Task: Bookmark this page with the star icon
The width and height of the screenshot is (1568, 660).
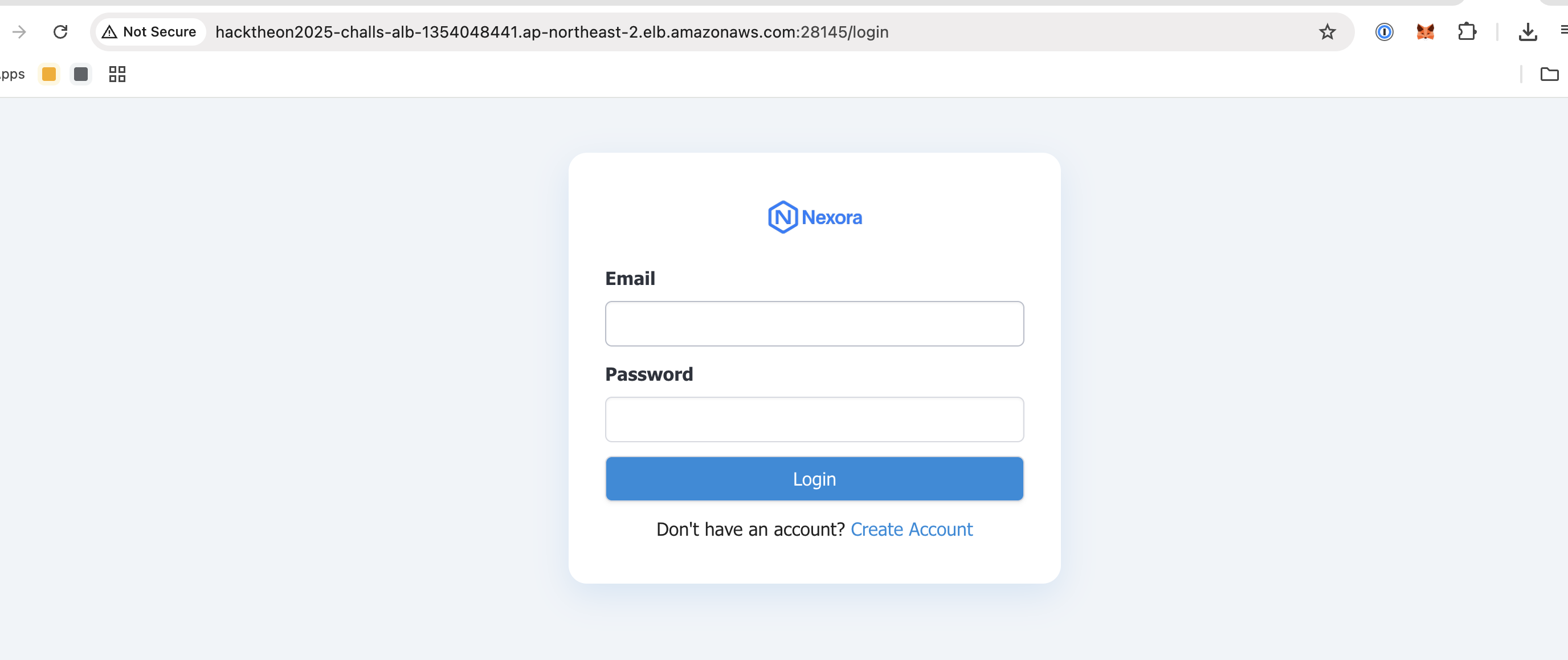Action: tap(1327, 32)
